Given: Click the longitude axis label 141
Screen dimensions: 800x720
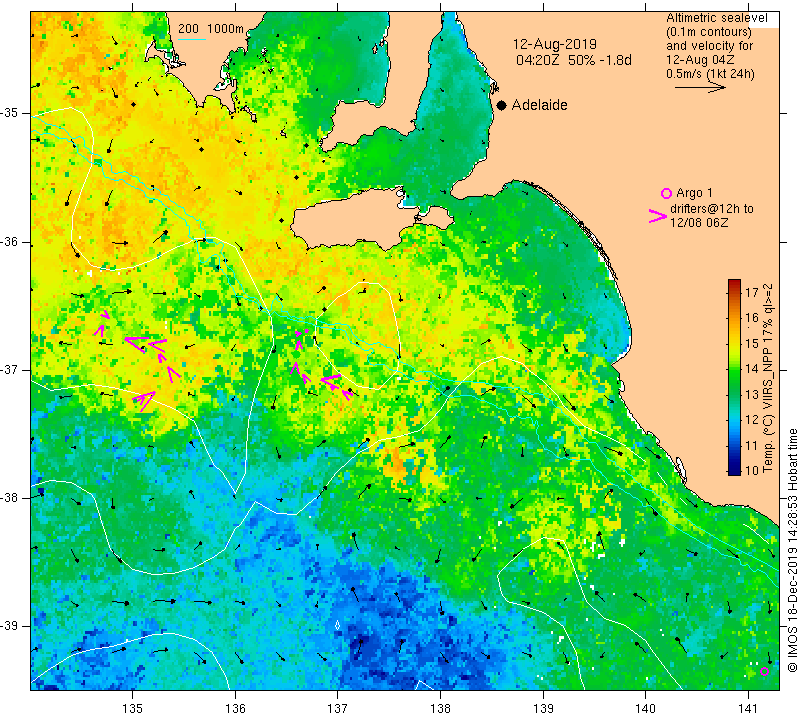Looking at the screenshot, I should point(748,708).
